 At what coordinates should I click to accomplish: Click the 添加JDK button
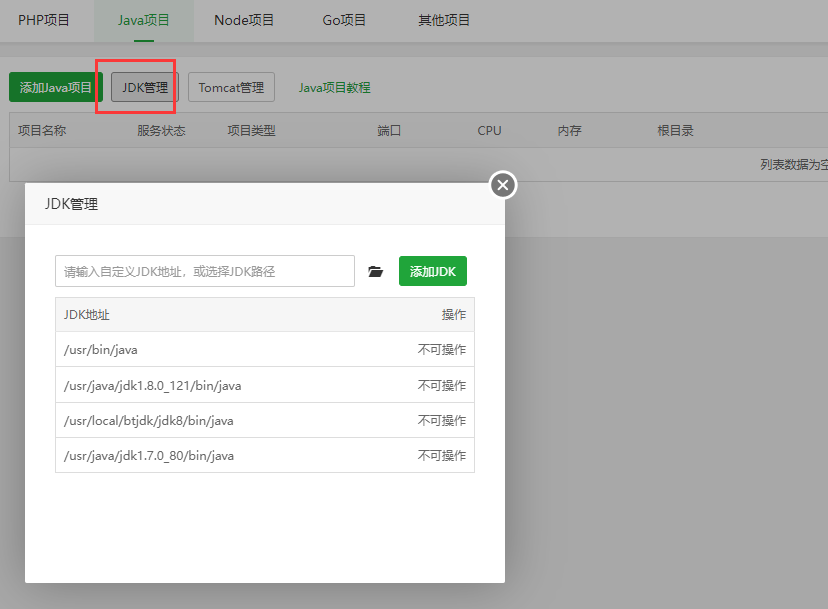pyautogui.click(x=433, y=271)
